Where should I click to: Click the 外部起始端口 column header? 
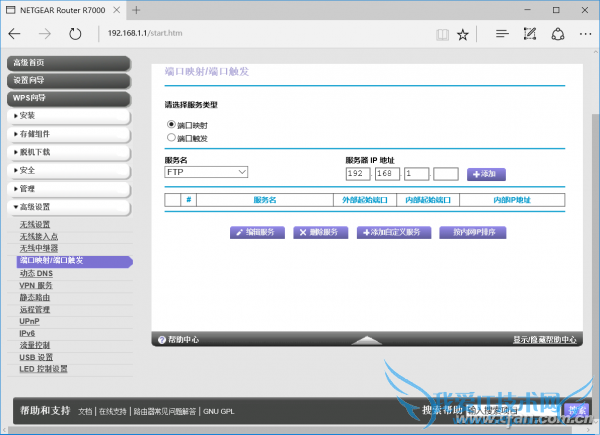point(365,200)
